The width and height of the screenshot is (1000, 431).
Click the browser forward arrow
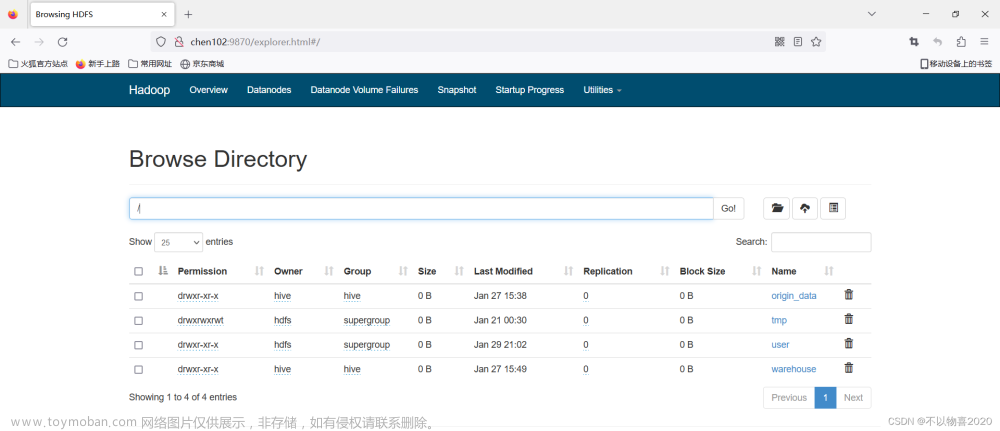pos(39,42)
